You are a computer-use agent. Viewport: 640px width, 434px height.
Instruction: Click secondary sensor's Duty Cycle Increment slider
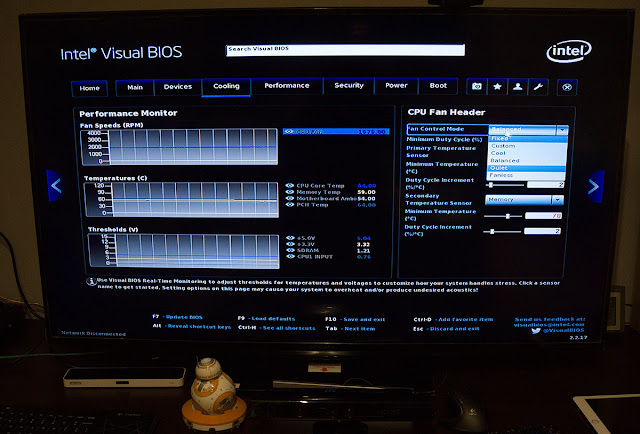click(502, 231)
